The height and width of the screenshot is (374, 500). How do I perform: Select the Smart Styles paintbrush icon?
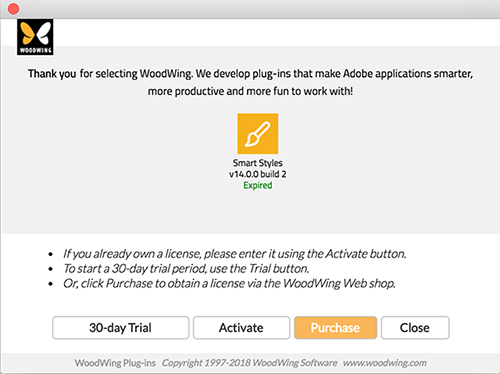[258, 134]
